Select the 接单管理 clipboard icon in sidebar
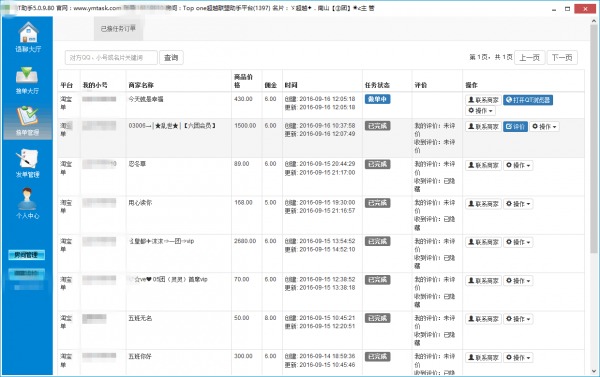This screenshot has height=377, width=600. click(27, 116)
